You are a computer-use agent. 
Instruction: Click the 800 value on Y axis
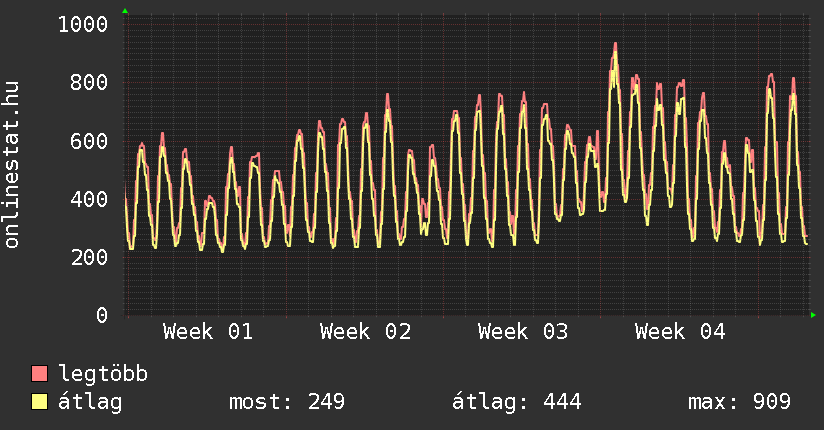point(88,82)
